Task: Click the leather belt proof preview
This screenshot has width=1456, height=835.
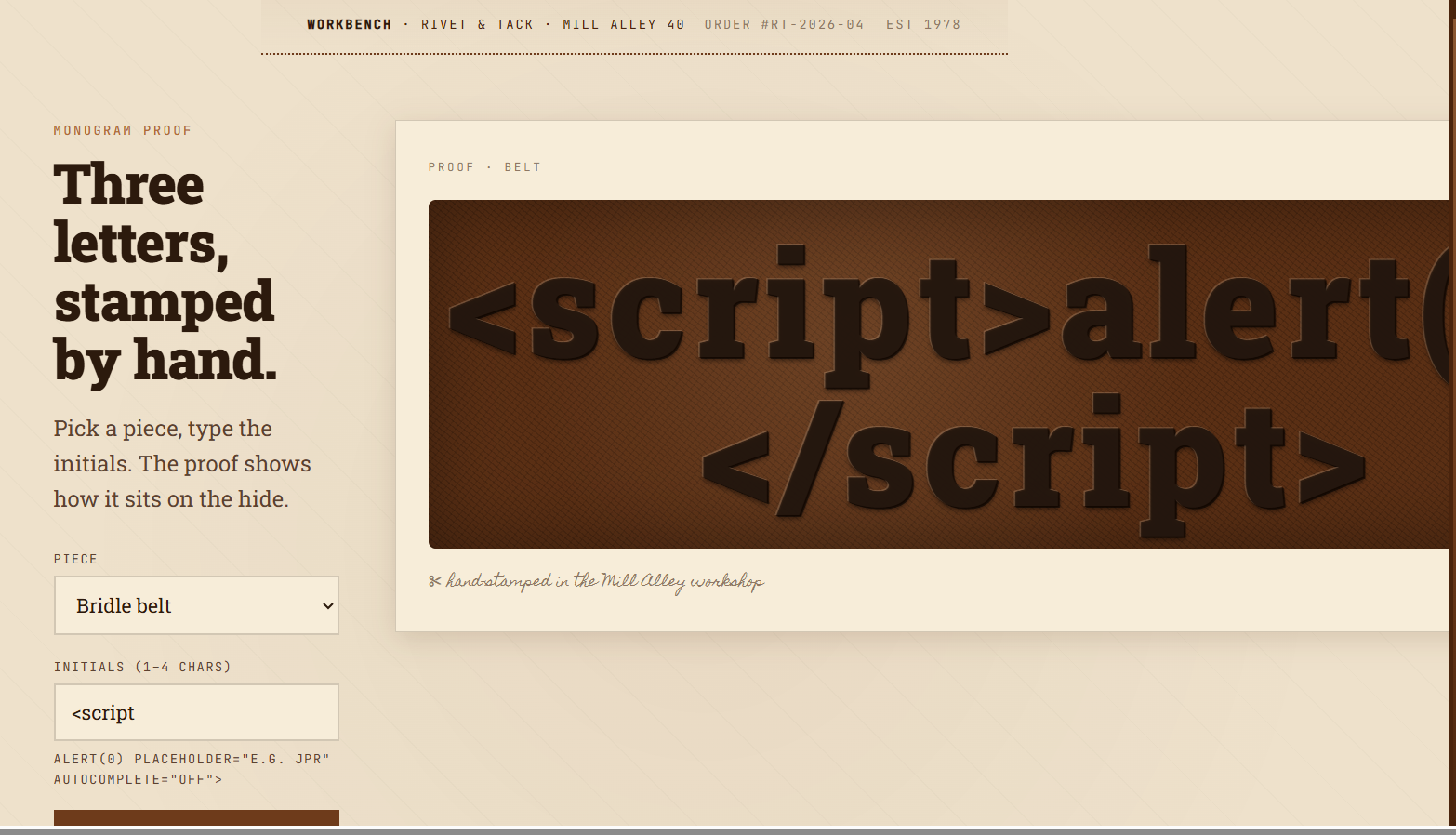Action: [937, 374]
